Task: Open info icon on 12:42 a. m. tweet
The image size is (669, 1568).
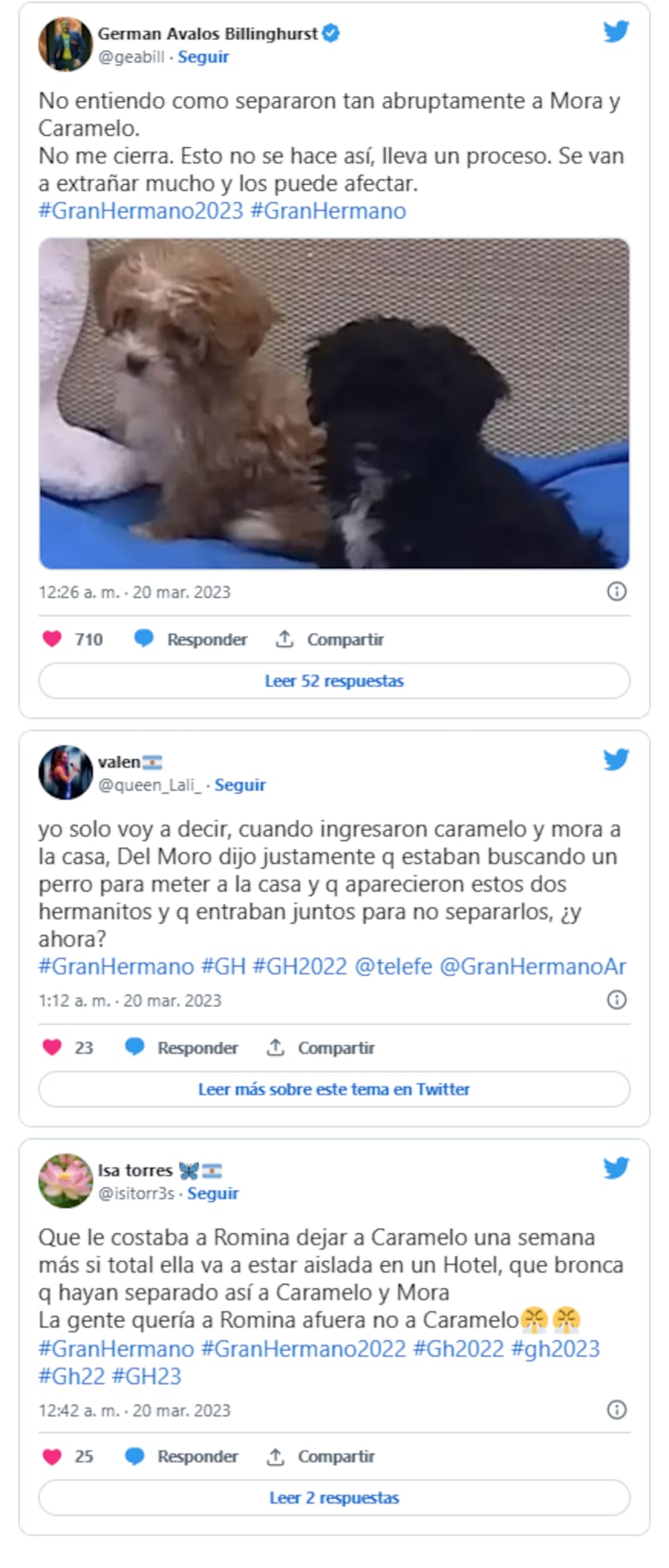Action: click(617, 1409)
